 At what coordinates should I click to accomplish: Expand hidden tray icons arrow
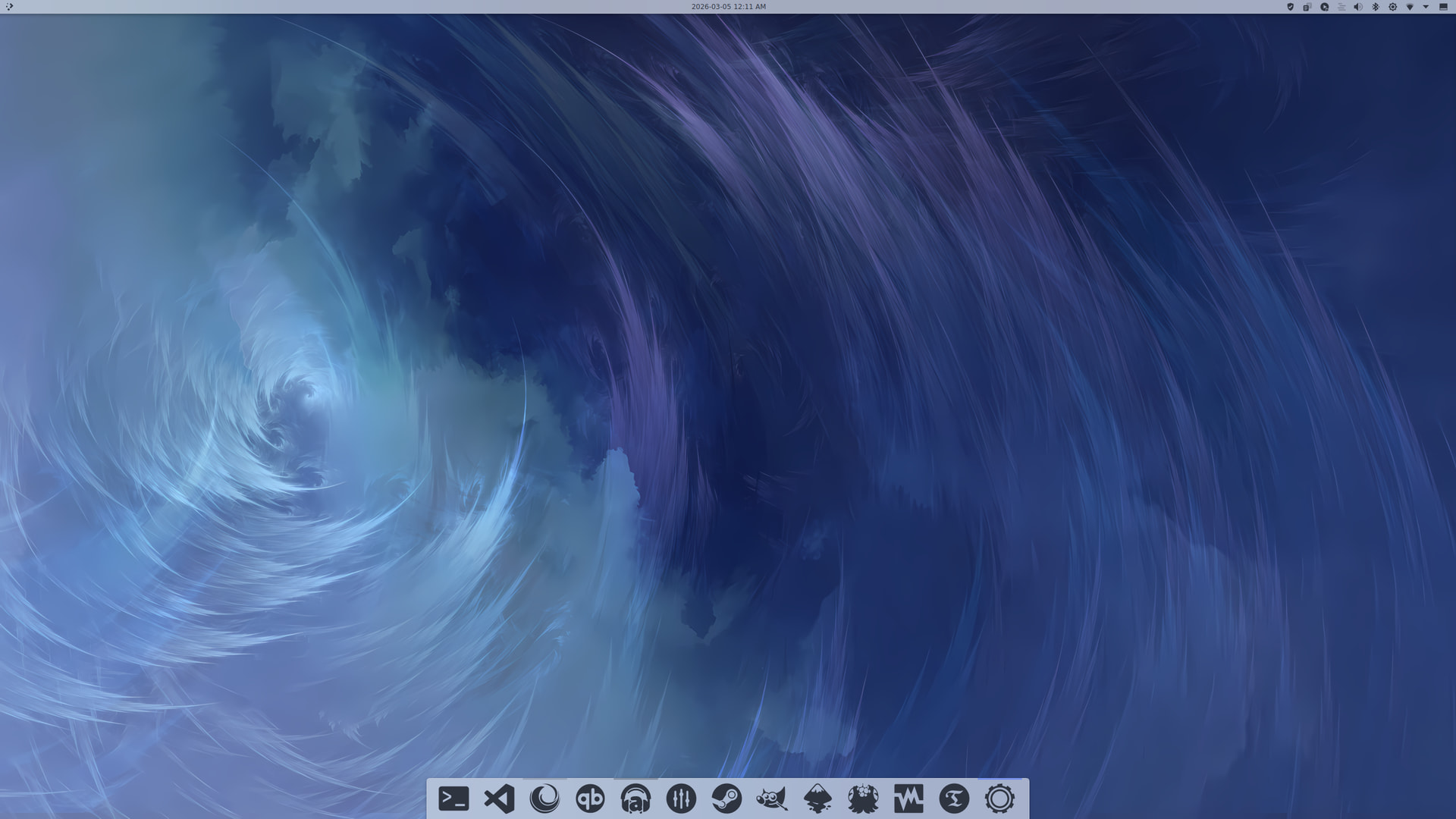coord(1426,7)
